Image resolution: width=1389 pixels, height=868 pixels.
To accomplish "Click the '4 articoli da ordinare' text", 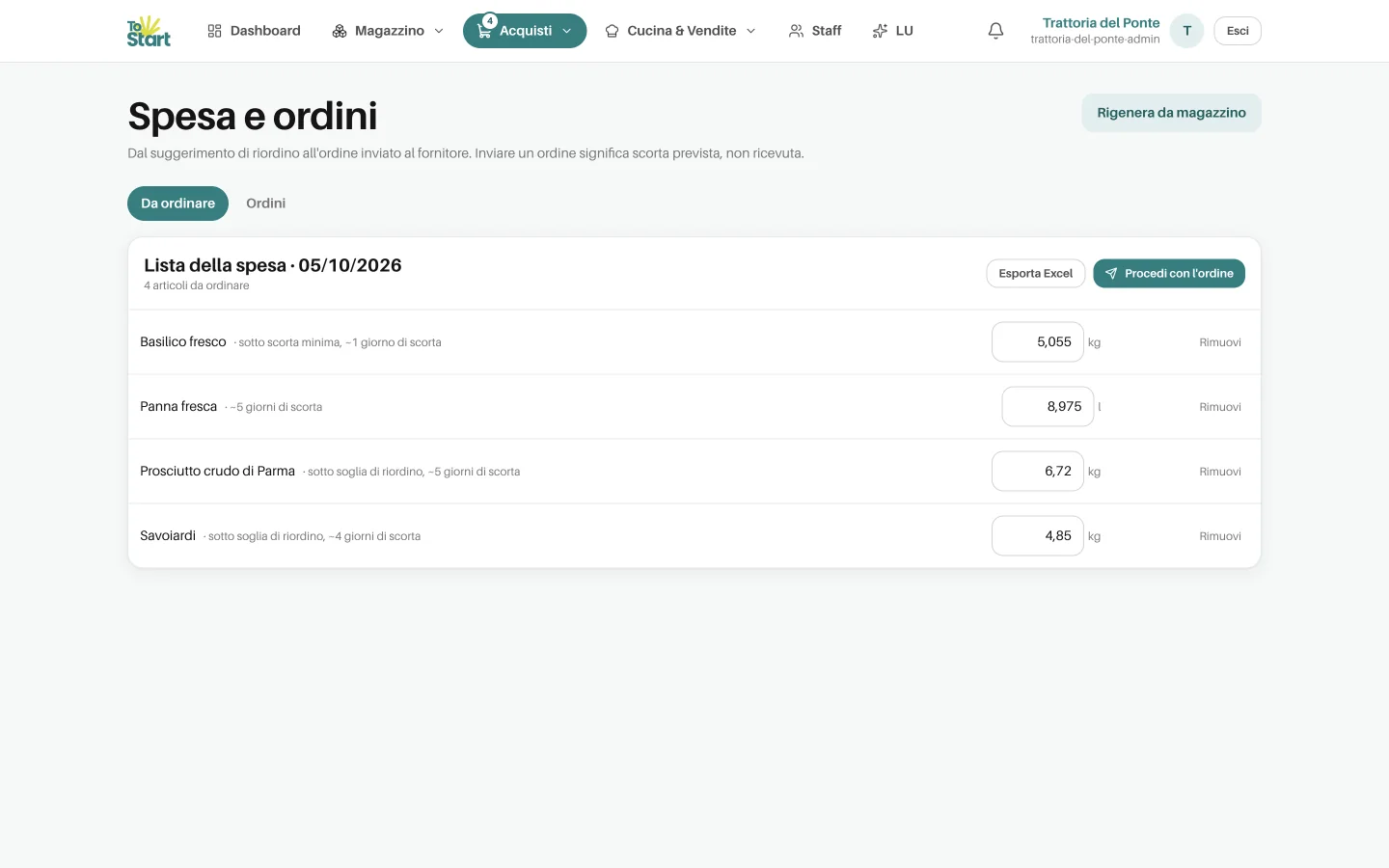I will [197, 285].
